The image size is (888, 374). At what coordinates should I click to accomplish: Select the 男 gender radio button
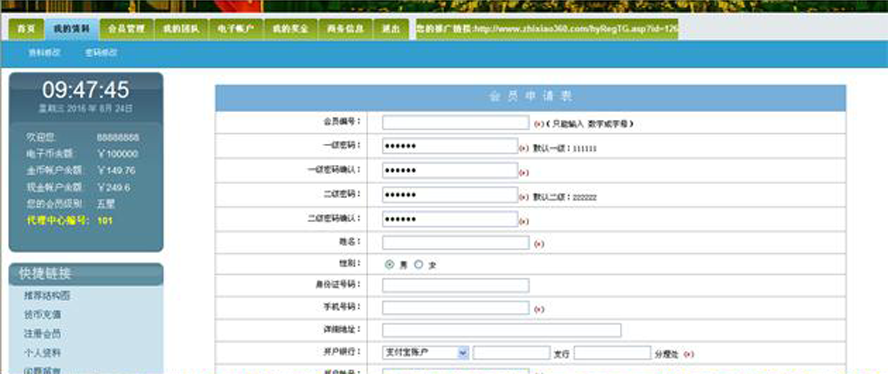tap(389, 265)
